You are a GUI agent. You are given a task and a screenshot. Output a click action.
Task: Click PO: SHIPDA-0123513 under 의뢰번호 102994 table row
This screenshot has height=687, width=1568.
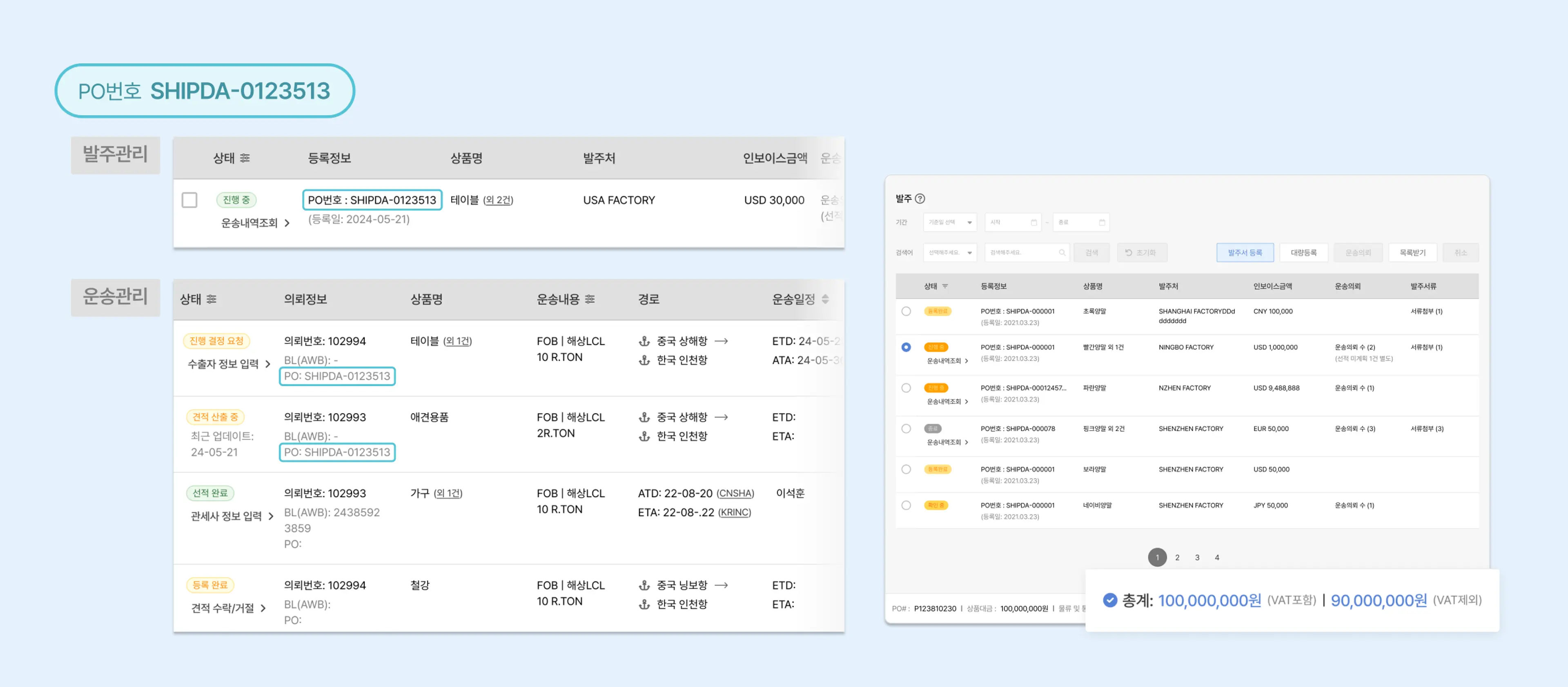pos(337,376)
